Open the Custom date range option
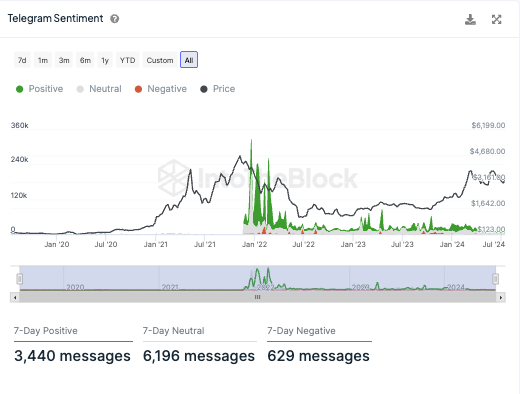The image size is (520, 394). coord(160,60)
